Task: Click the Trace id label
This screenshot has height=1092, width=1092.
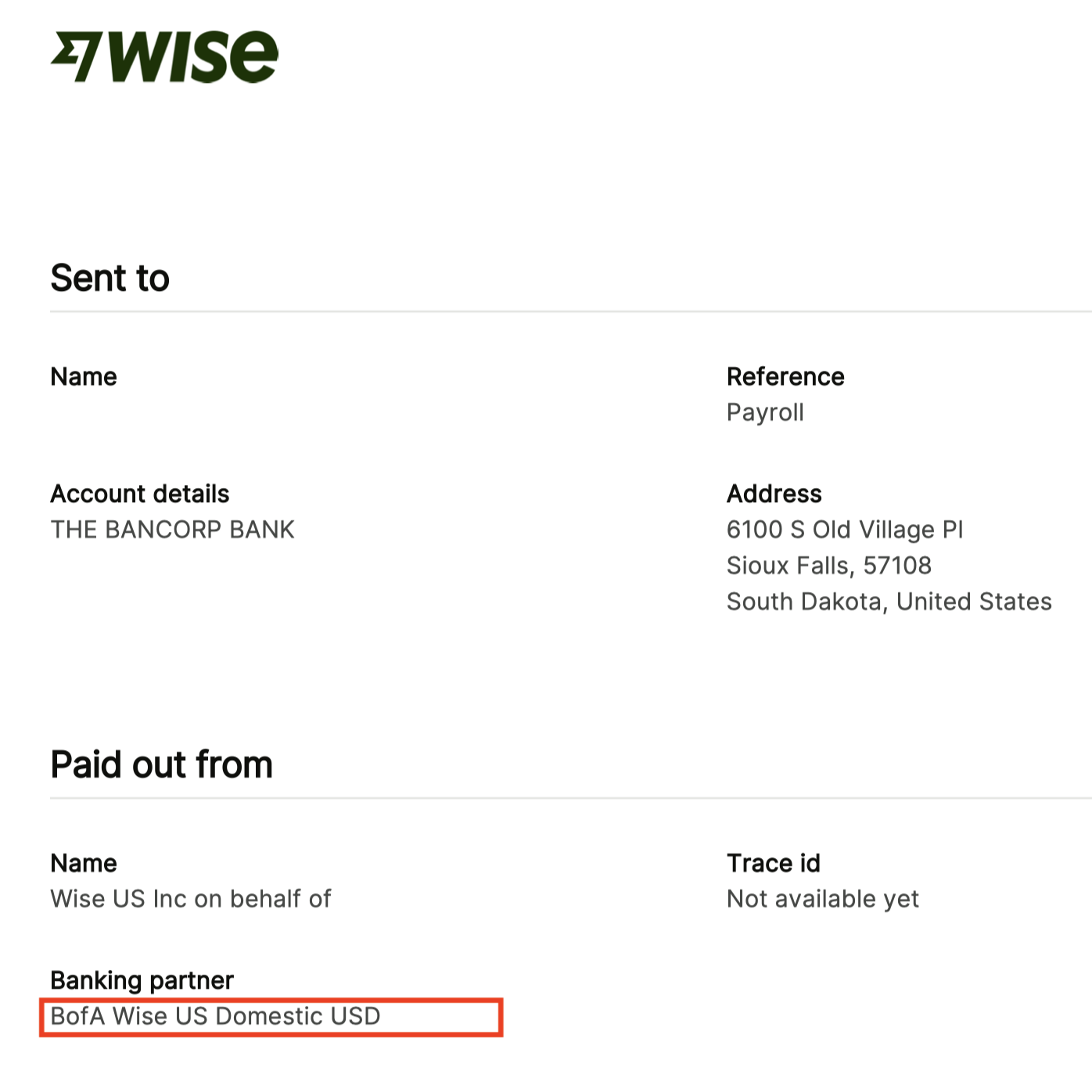Action: [x=773, y=863]
